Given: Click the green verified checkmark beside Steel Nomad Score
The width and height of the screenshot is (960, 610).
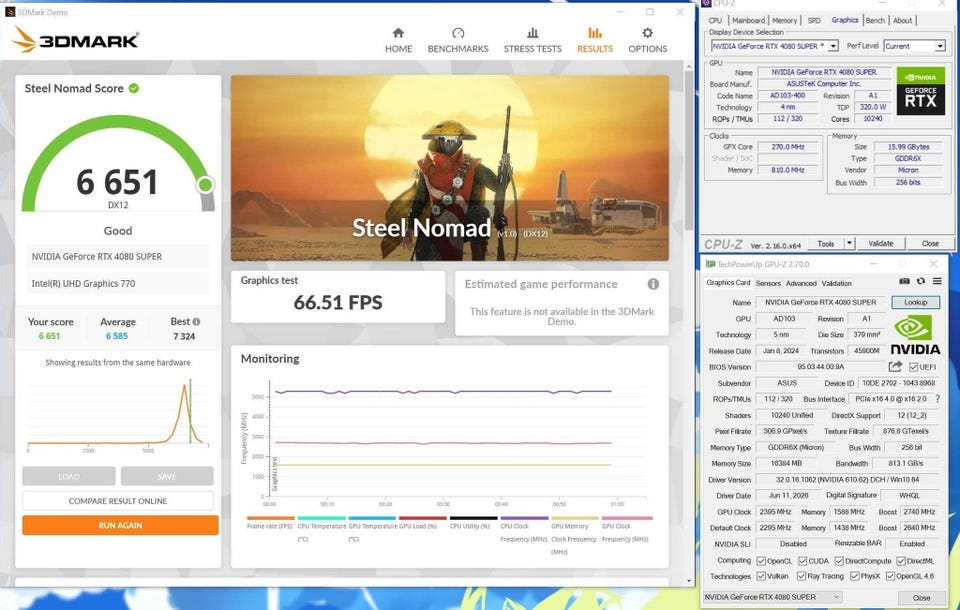Looking at the screenshot, I should 134,88.
